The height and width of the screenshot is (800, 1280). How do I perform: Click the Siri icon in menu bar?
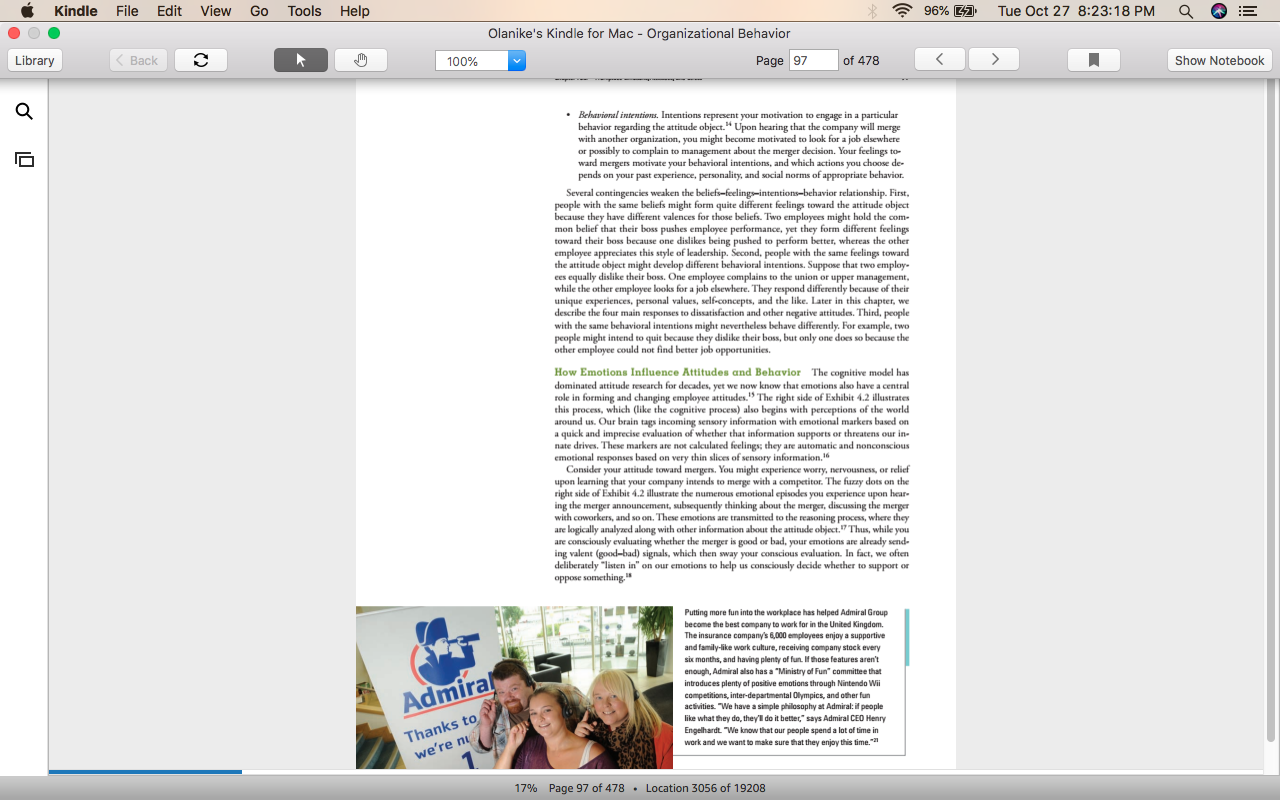[x=1218, y=11]
